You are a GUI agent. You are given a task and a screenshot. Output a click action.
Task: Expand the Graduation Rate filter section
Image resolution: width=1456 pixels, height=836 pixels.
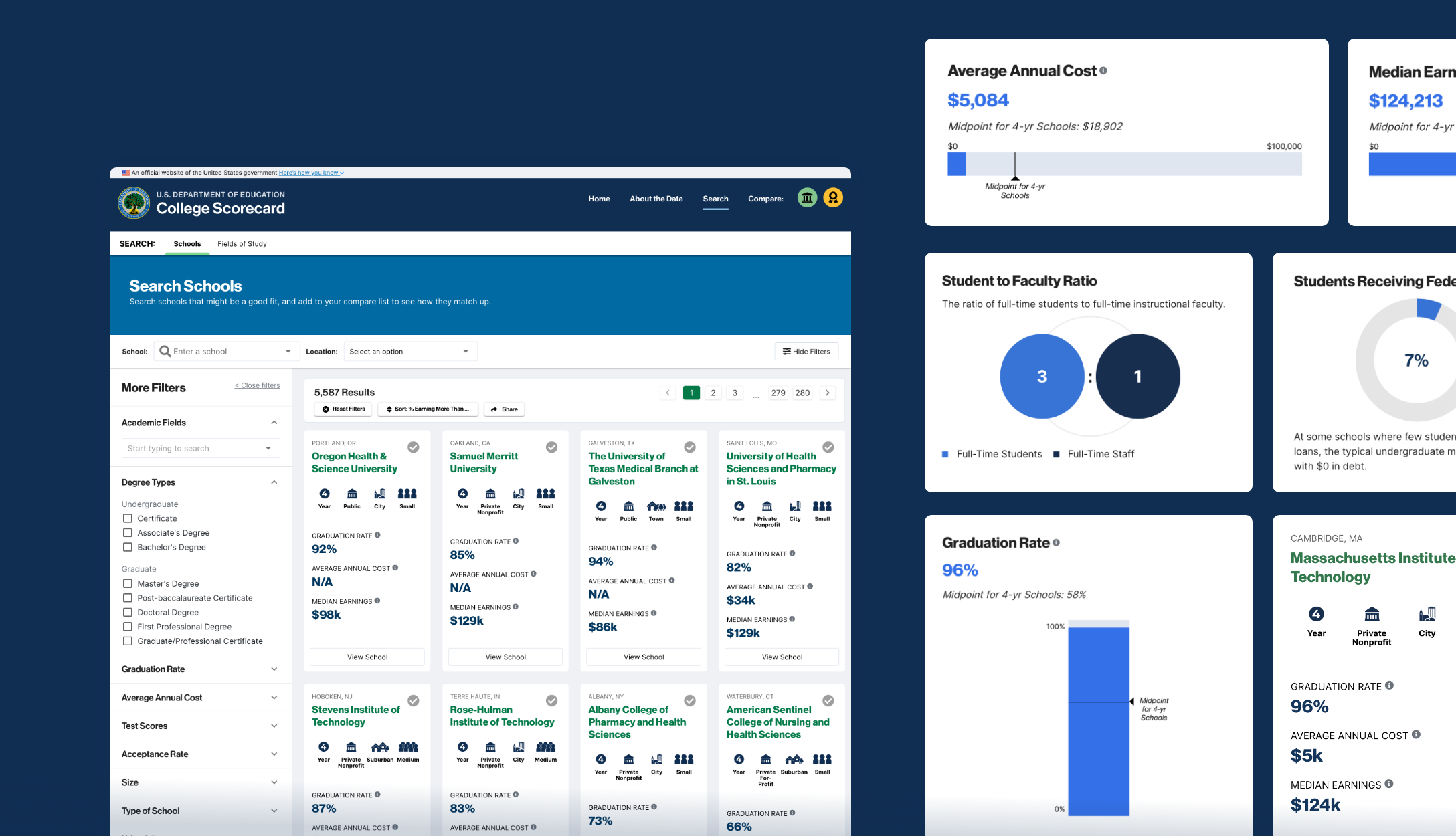coord(199,669)
